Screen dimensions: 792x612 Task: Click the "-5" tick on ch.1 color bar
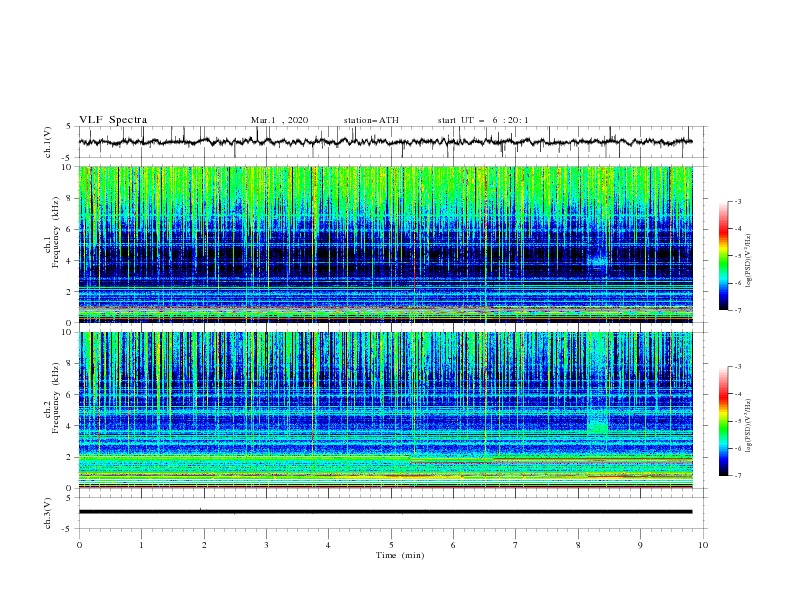click(x=737, y=256)
